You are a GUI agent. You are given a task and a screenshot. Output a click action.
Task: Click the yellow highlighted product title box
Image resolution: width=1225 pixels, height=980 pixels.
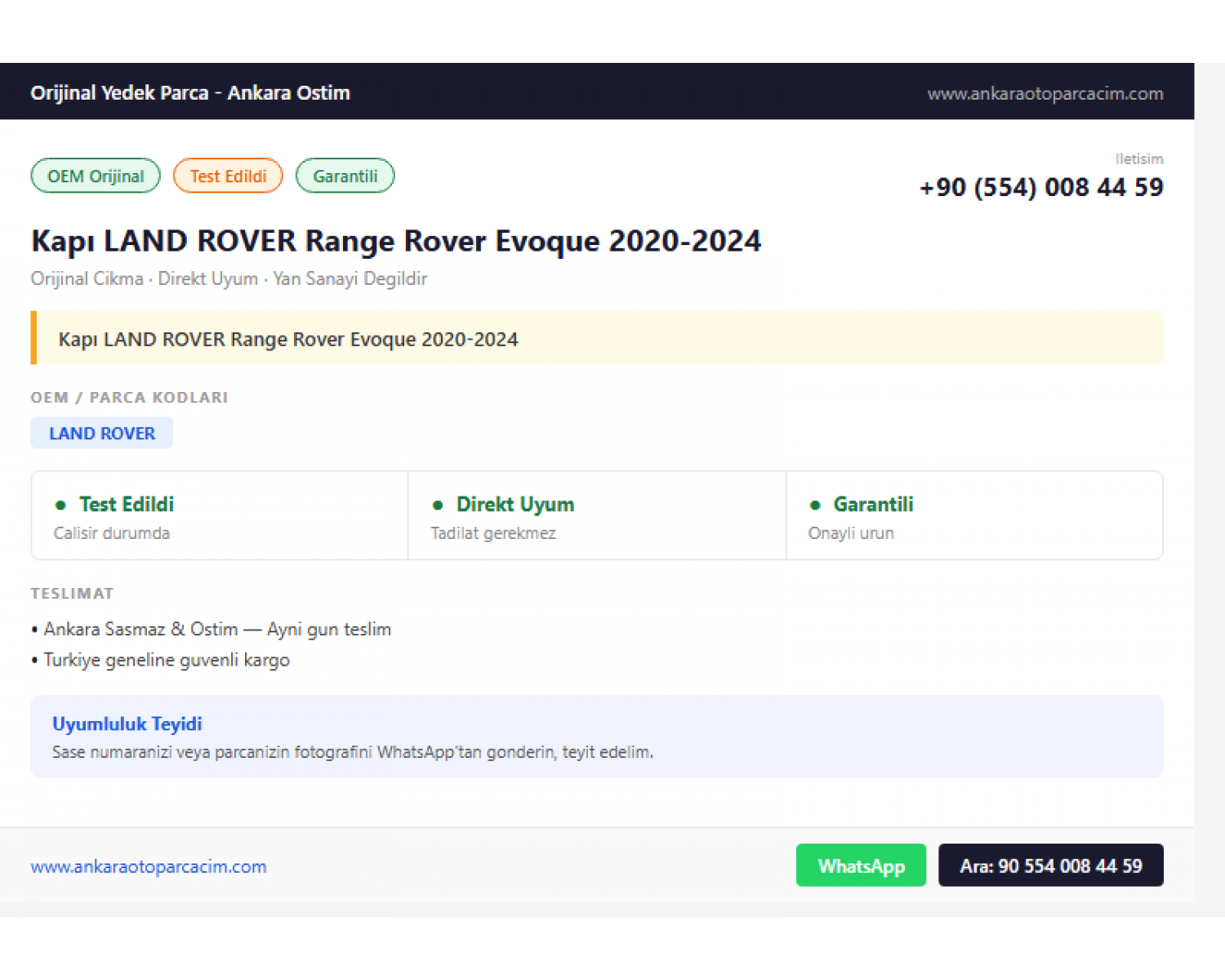click(x=597, y=338)
